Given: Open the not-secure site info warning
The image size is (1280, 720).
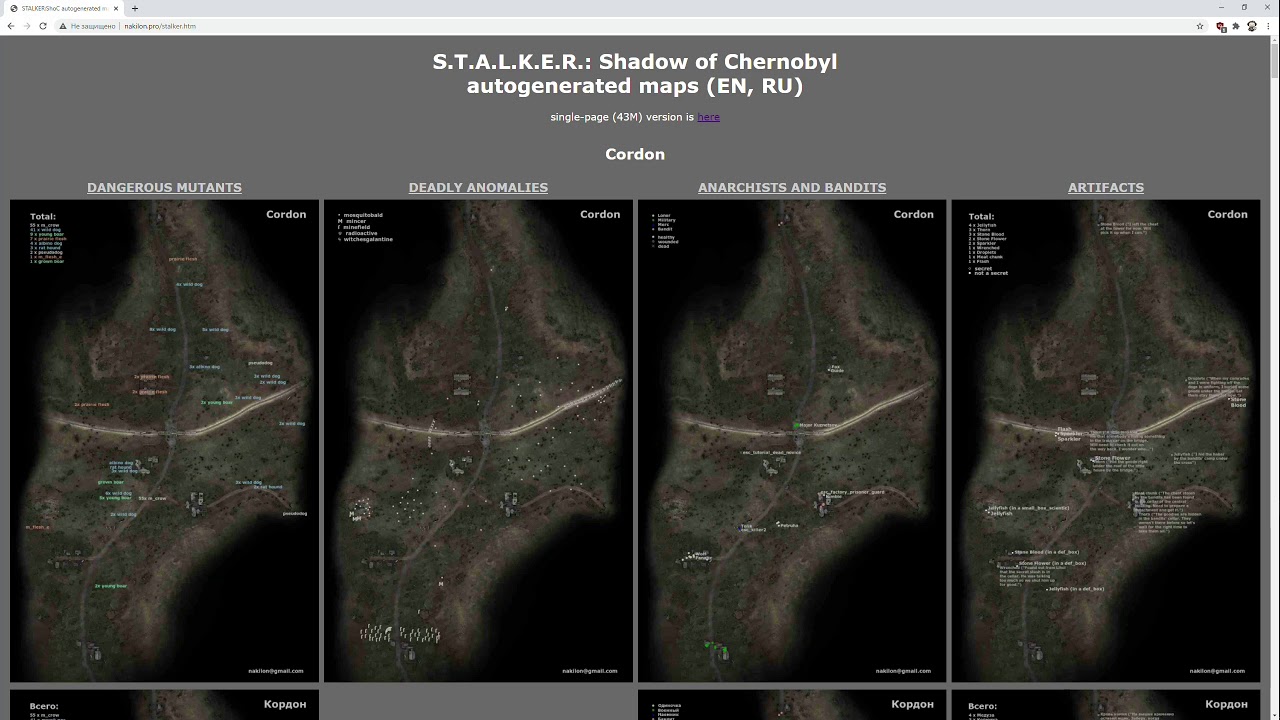Looking at the screenshot, I should [88, 26].
